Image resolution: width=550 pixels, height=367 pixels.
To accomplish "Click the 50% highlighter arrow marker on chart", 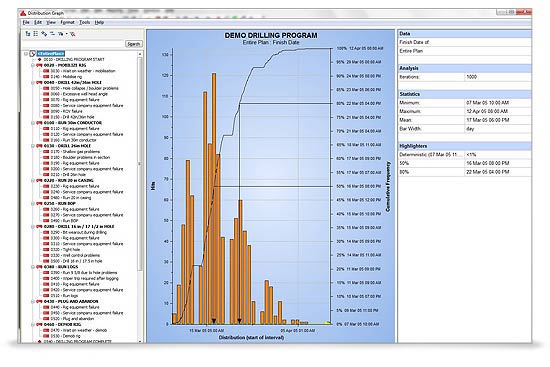I will coord(214,321).
